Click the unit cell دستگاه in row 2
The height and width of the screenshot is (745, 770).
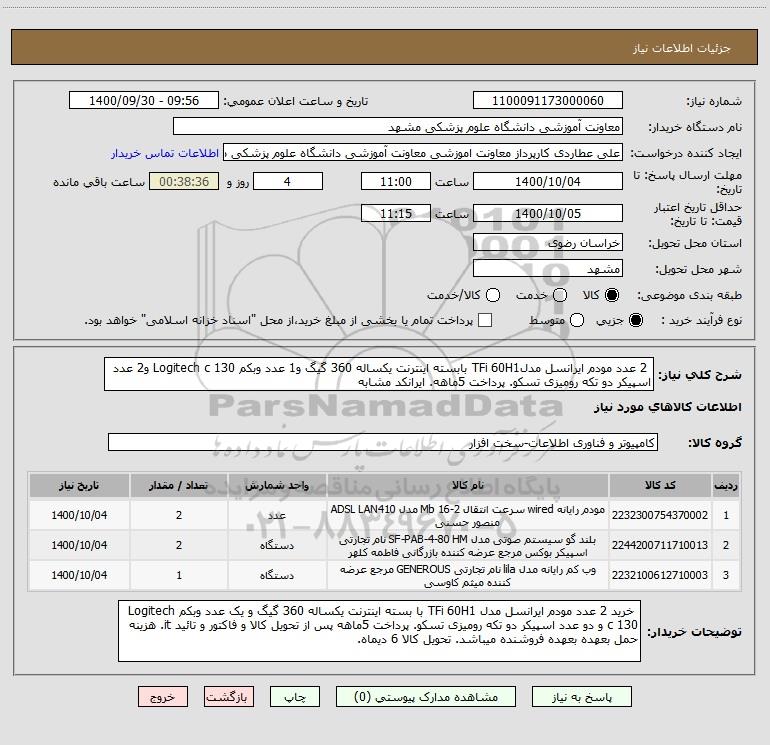pos(277,545)
